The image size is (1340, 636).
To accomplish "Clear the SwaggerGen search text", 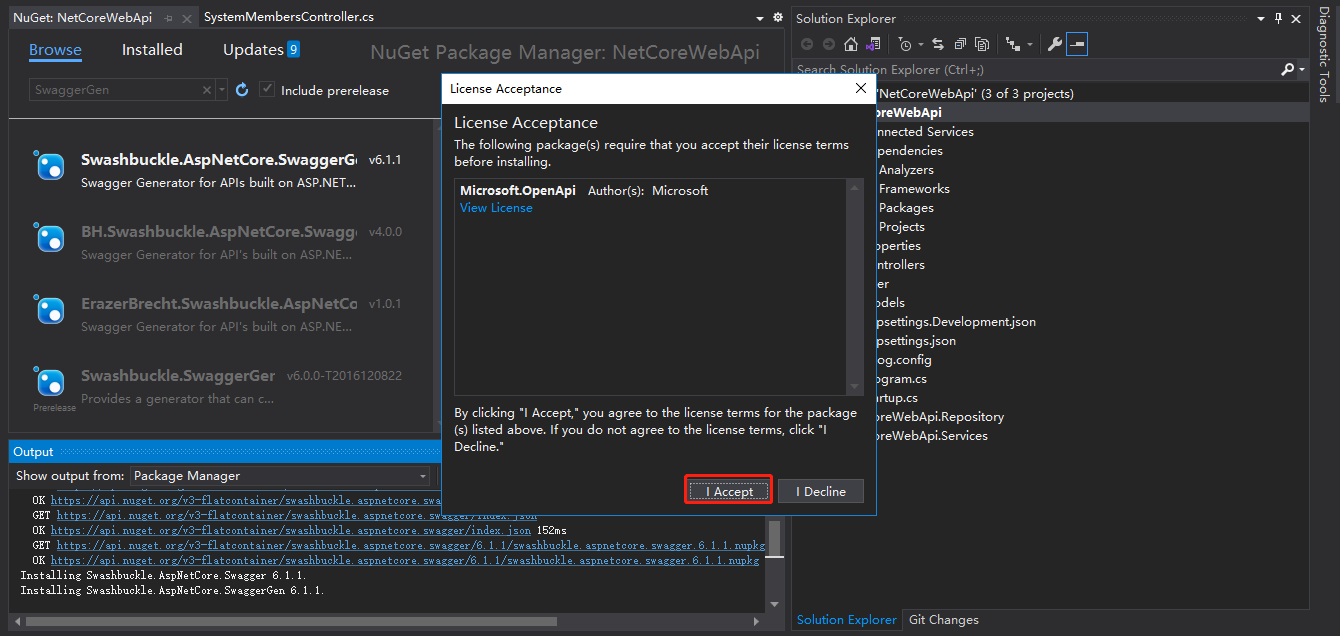I will pos(207,90).
